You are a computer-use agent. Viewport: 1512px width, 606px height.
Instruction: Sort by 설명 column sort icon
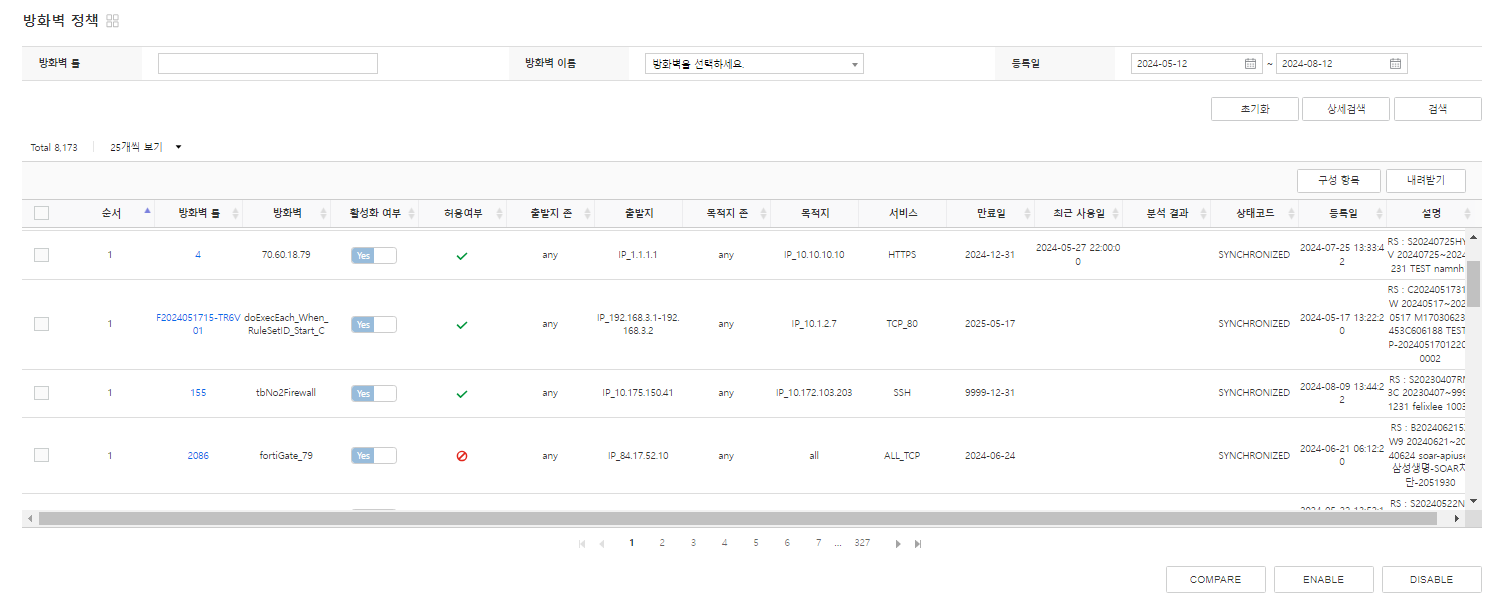coord(1467,213)
